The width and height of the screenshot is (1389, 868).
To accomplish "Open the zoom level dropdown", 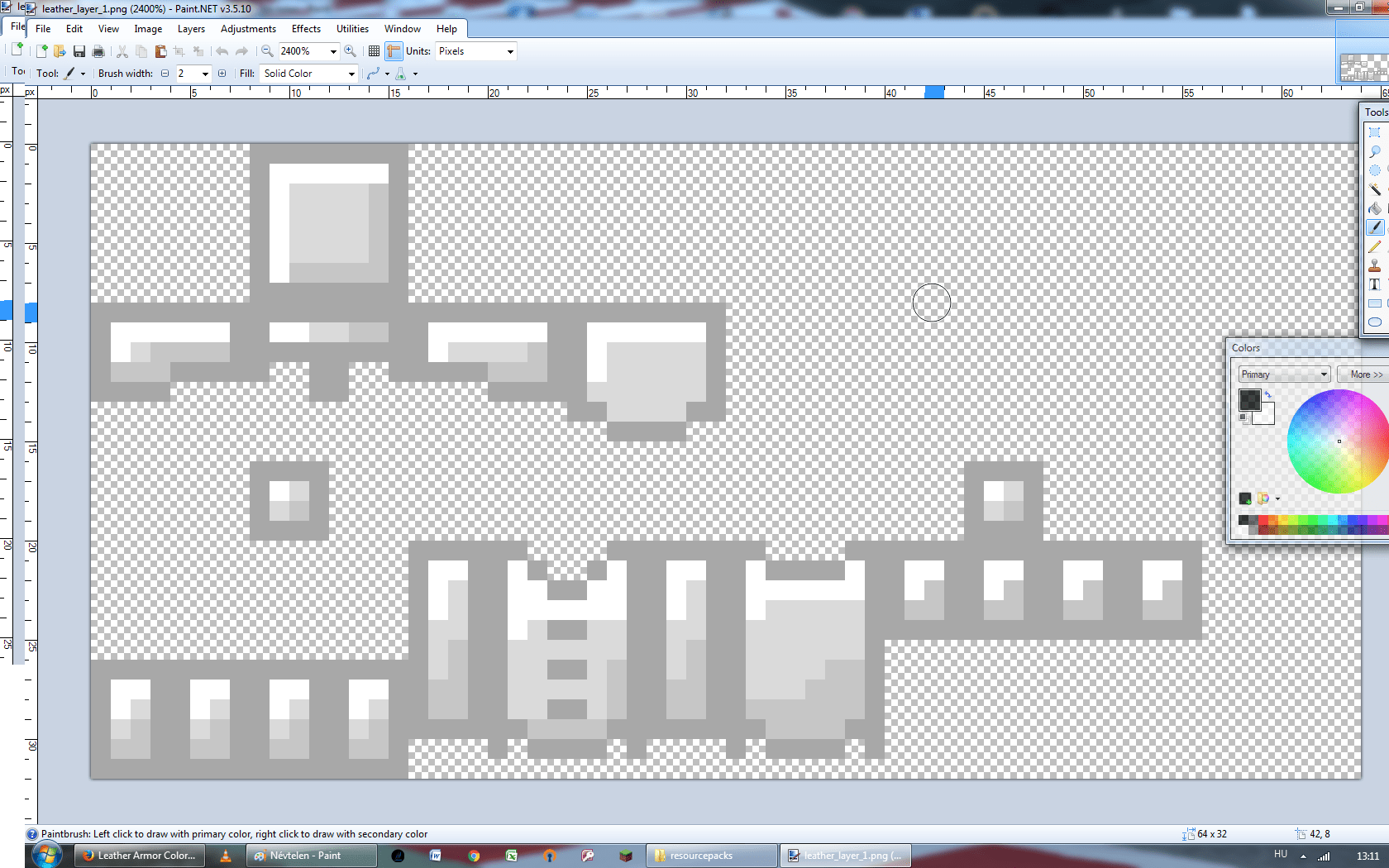I will pos(333,51).
